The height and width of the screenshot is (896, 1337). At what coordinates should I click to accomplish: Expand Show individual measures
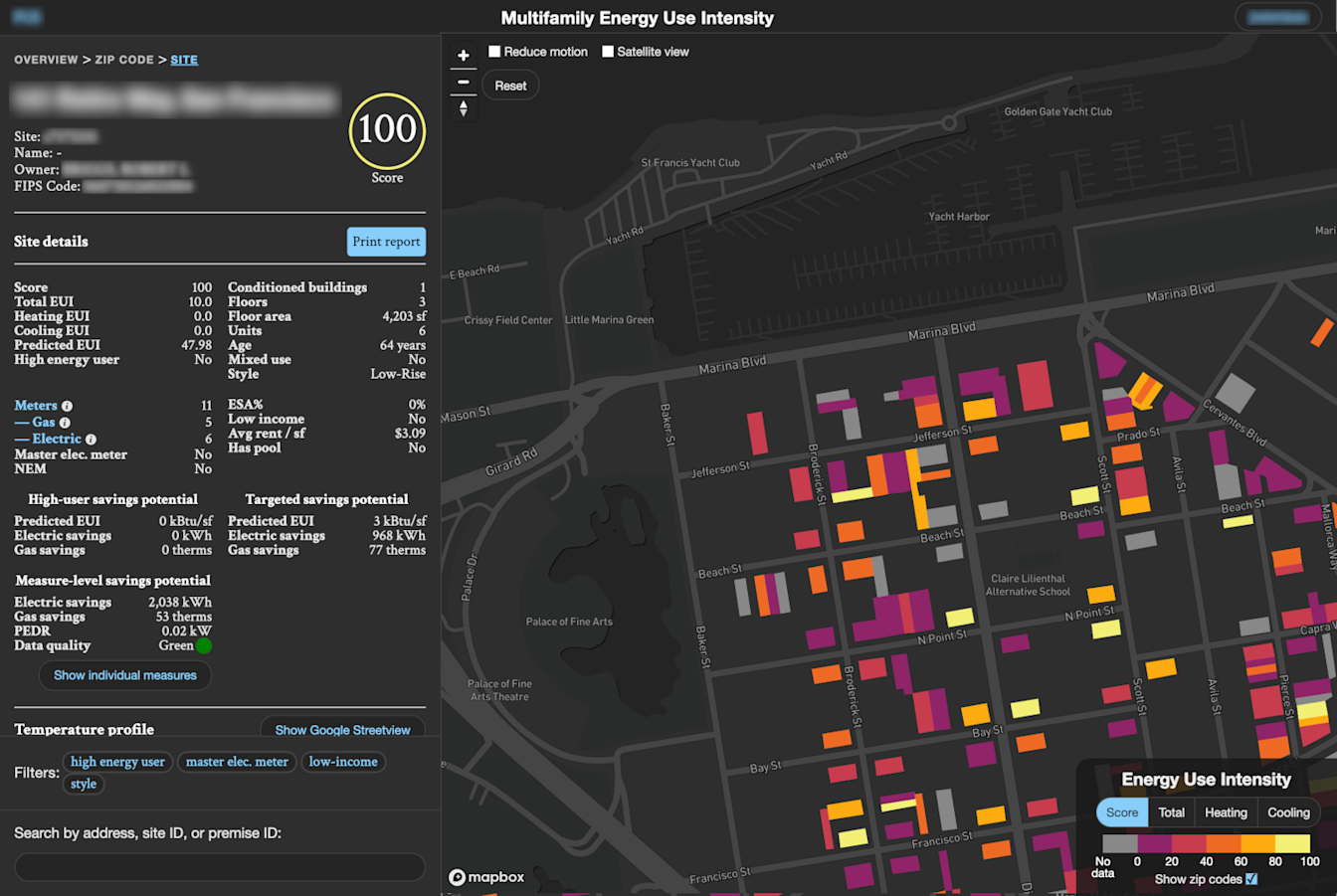coord(124,675)
